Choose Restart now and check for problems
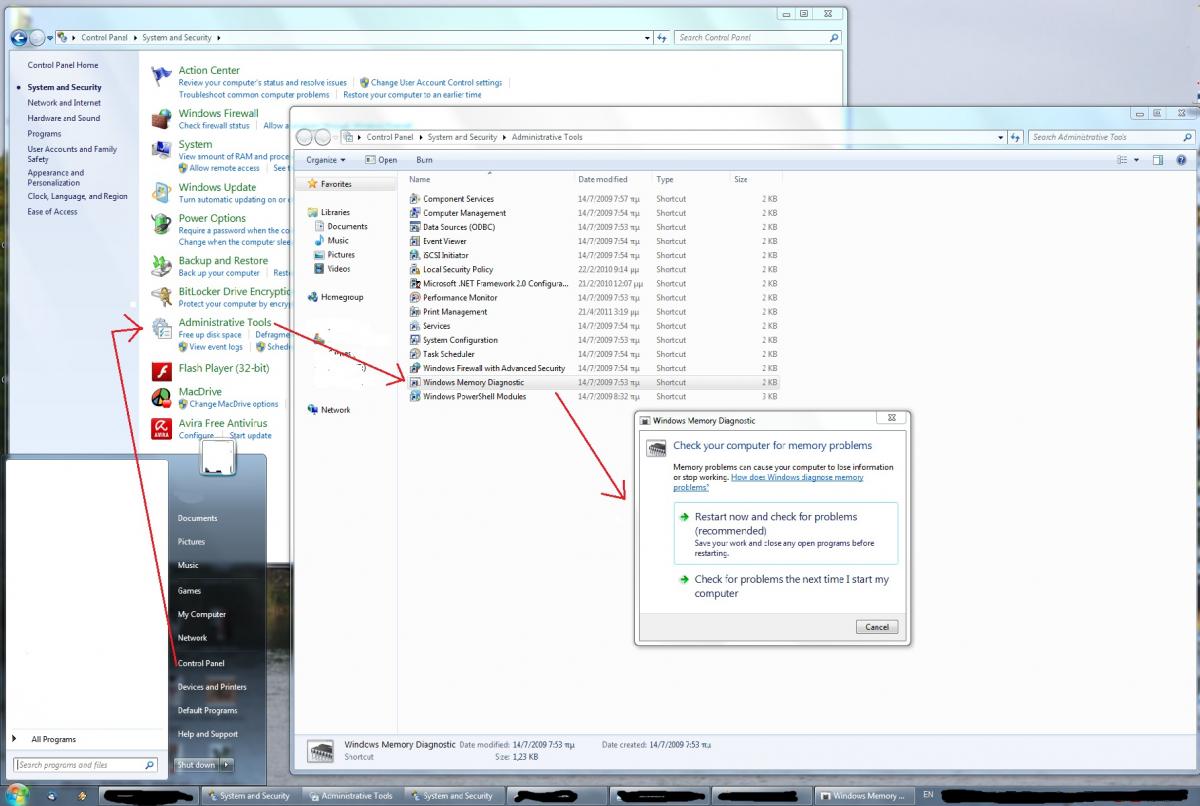 (x=785, y=535)
